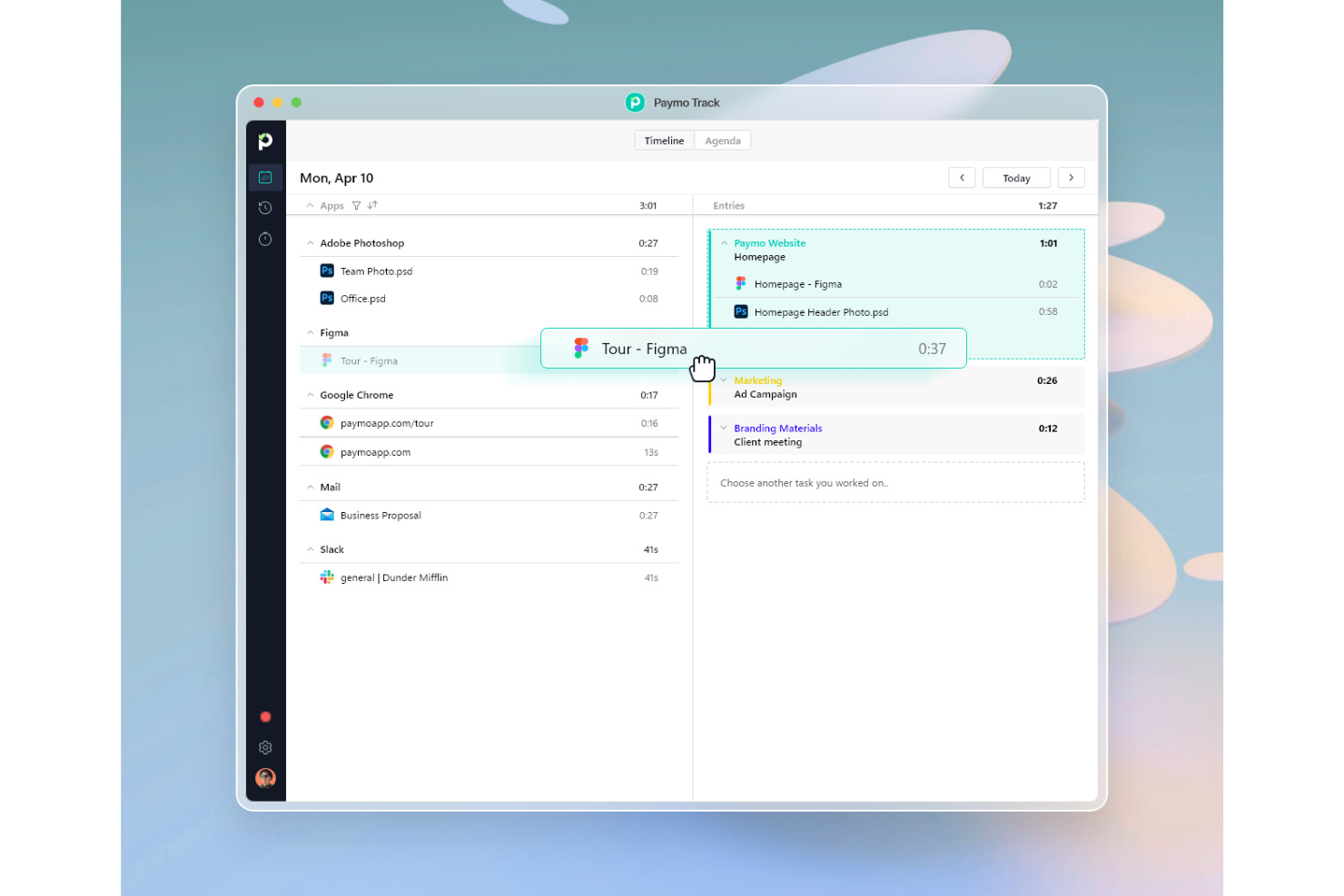Switch to the Timeline tab
Screen dimensions: 1344x896
tap(664, 140)
